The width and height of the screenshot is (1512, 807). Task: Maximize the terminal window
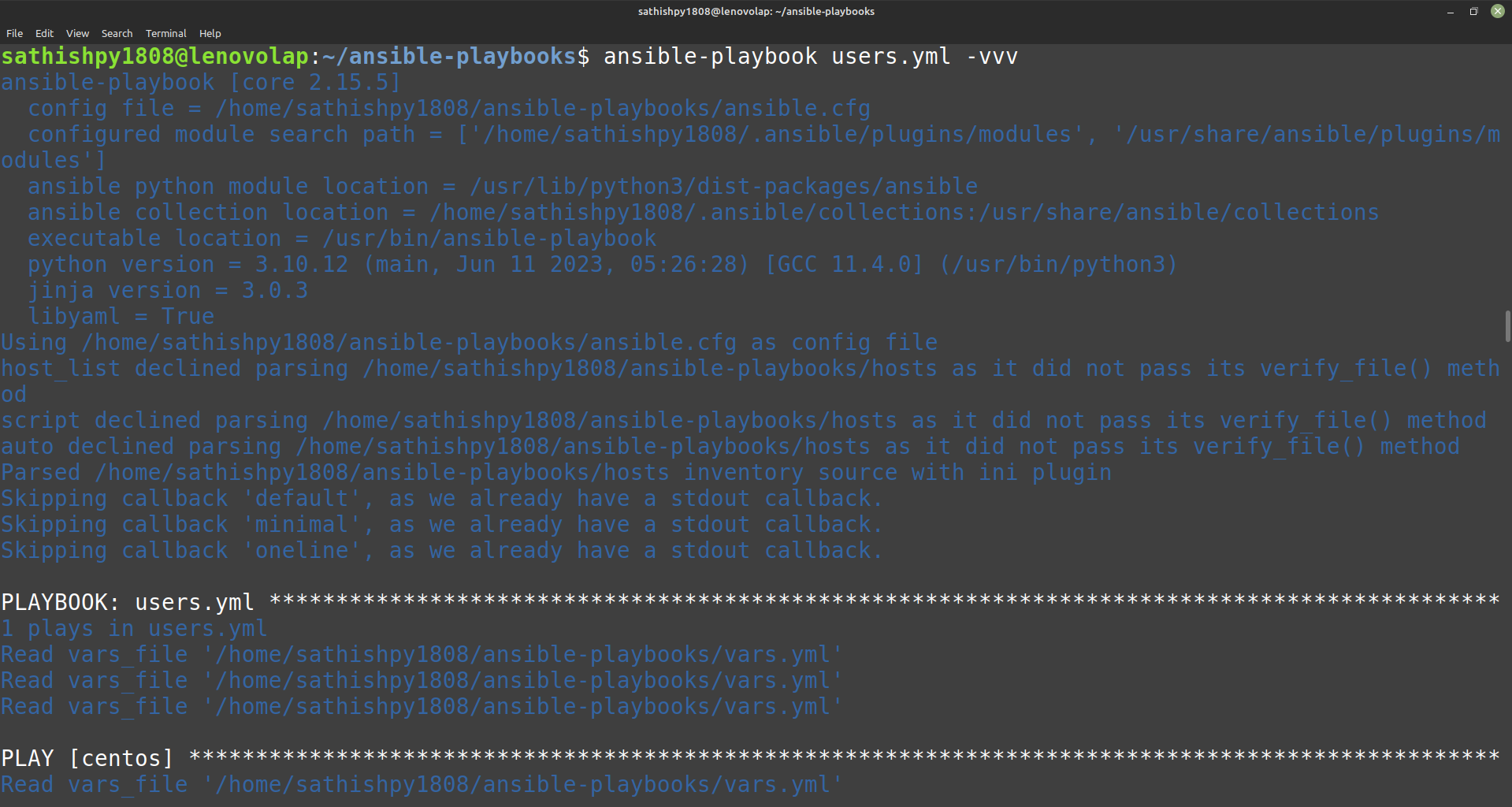[x=1473, y=12]
